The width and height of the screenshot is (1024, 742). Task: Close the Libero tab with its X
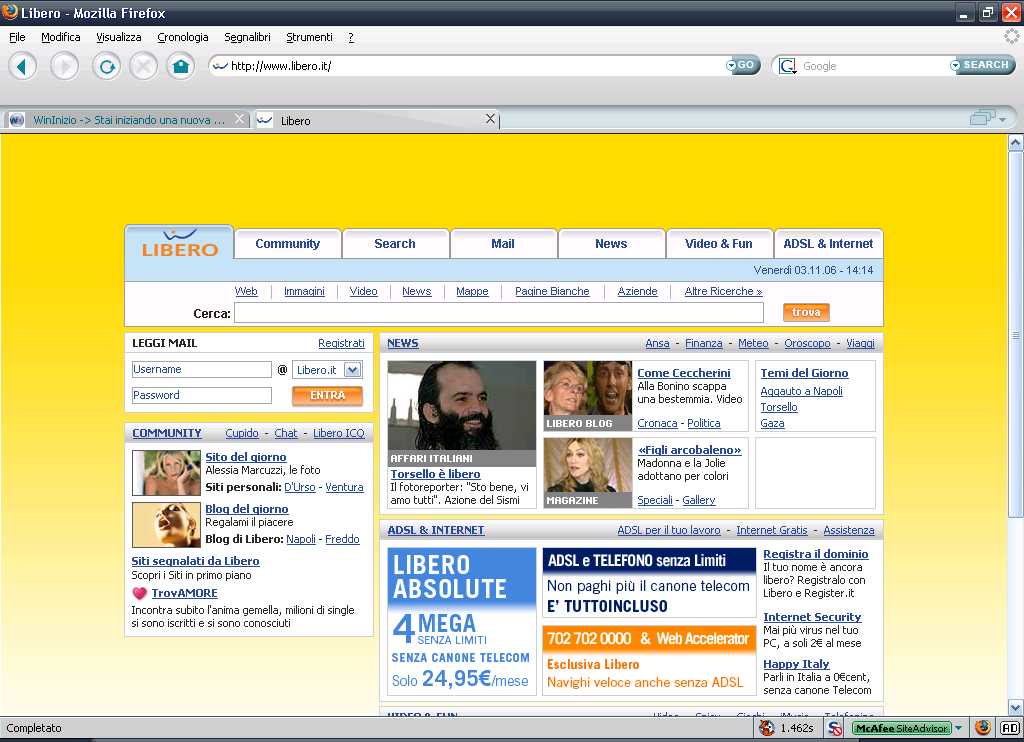point(490,119)
